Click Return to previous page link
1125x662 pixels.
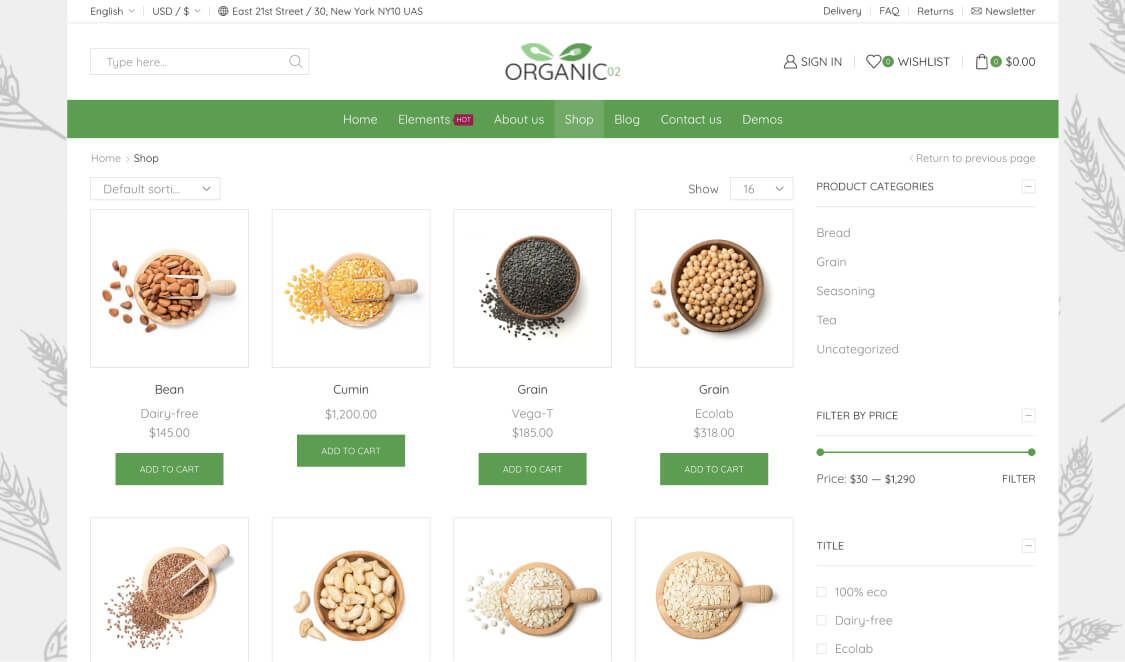click(972, 159)
